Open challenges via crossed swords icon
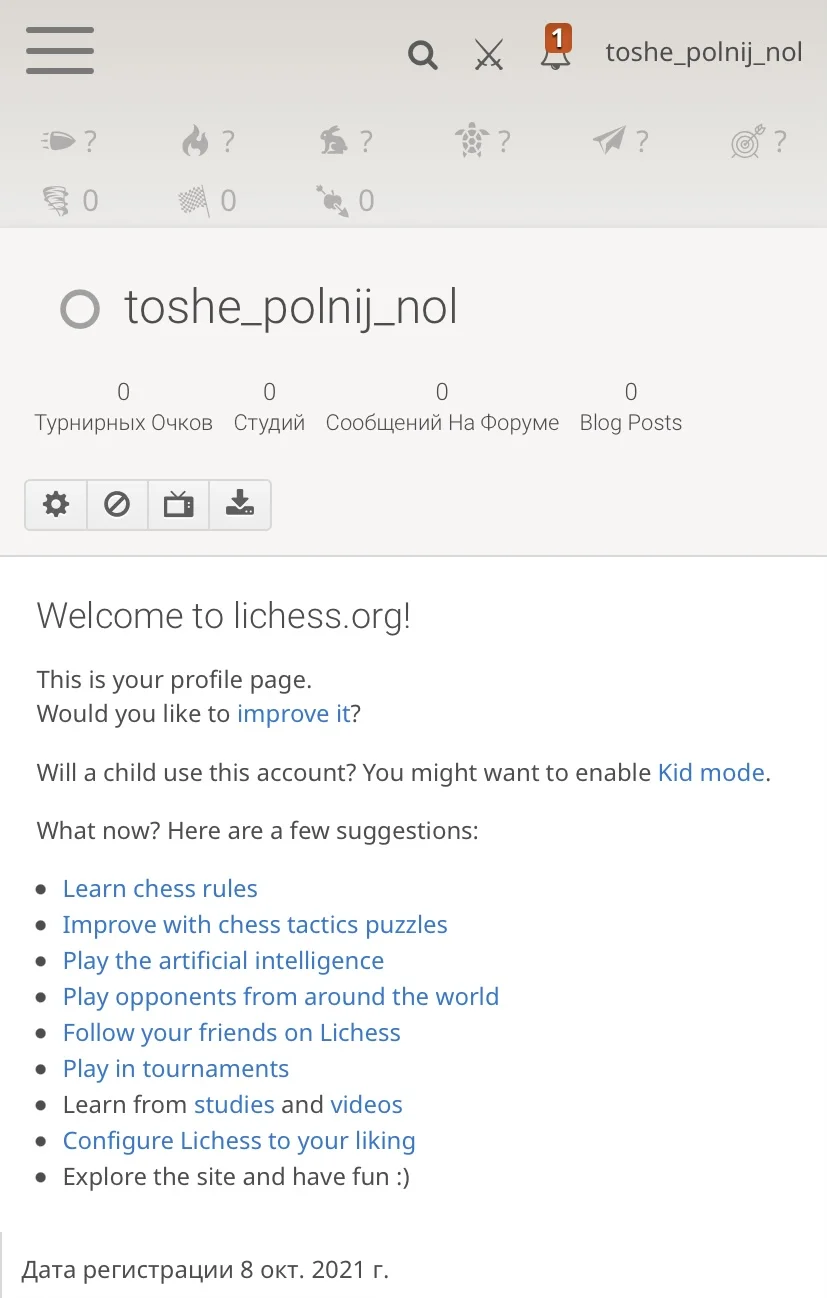This screenshot has height=1298, width=827. tap(489, 55)
